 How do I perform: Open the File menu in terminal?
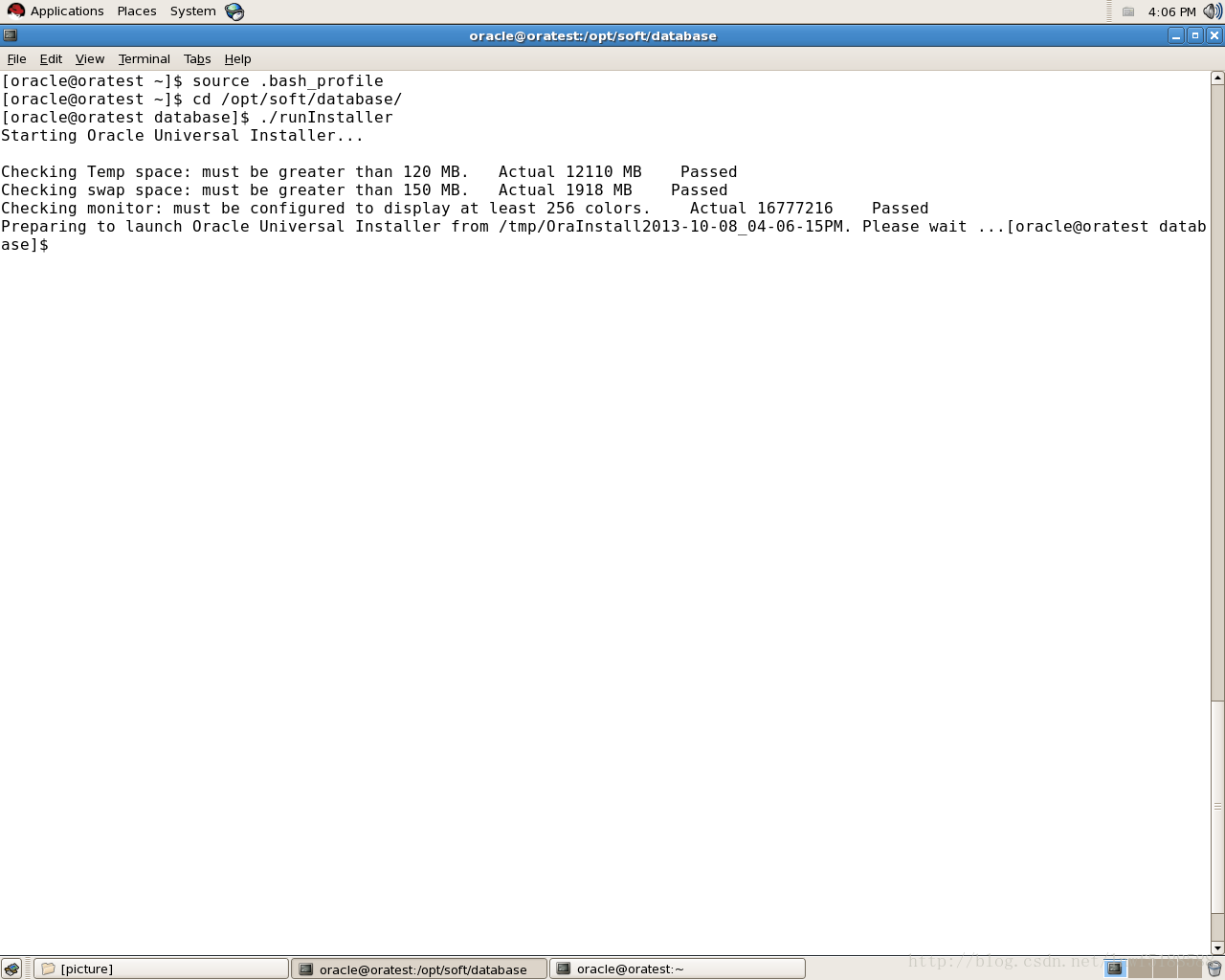tap(16, 58)
